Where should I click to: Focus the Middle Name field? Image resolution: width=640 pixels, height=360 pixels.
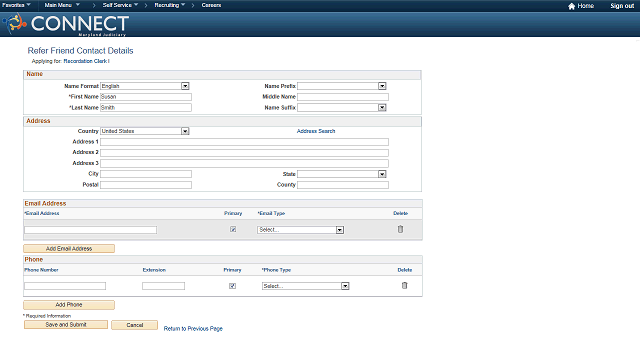(x=343, y=97)
